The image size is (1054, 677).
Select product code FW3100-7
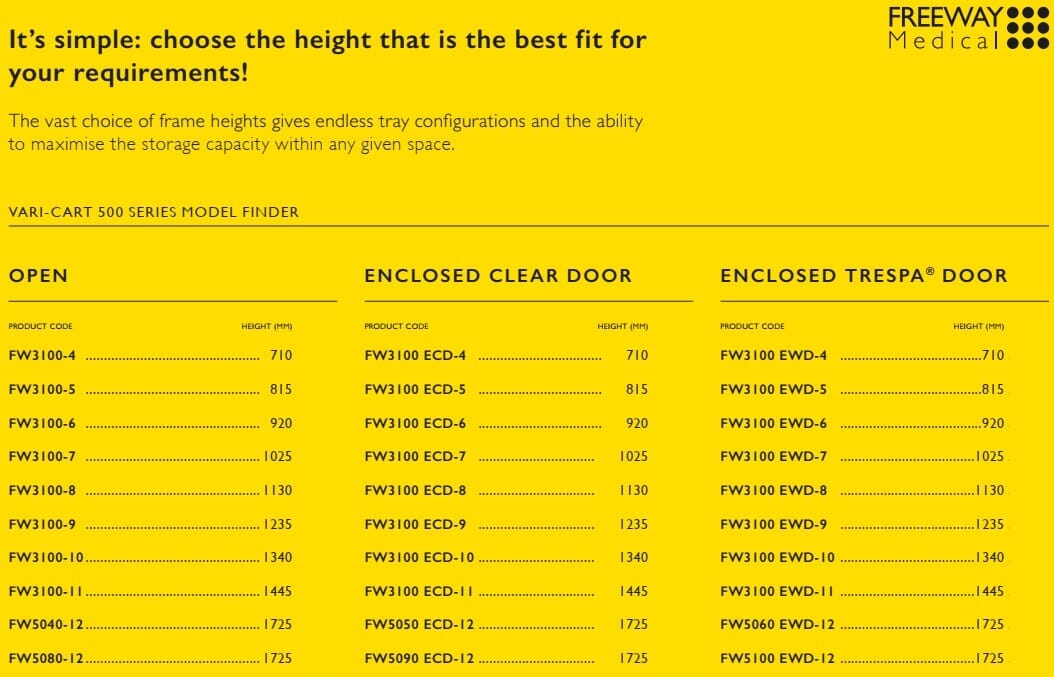click(42, 456)
